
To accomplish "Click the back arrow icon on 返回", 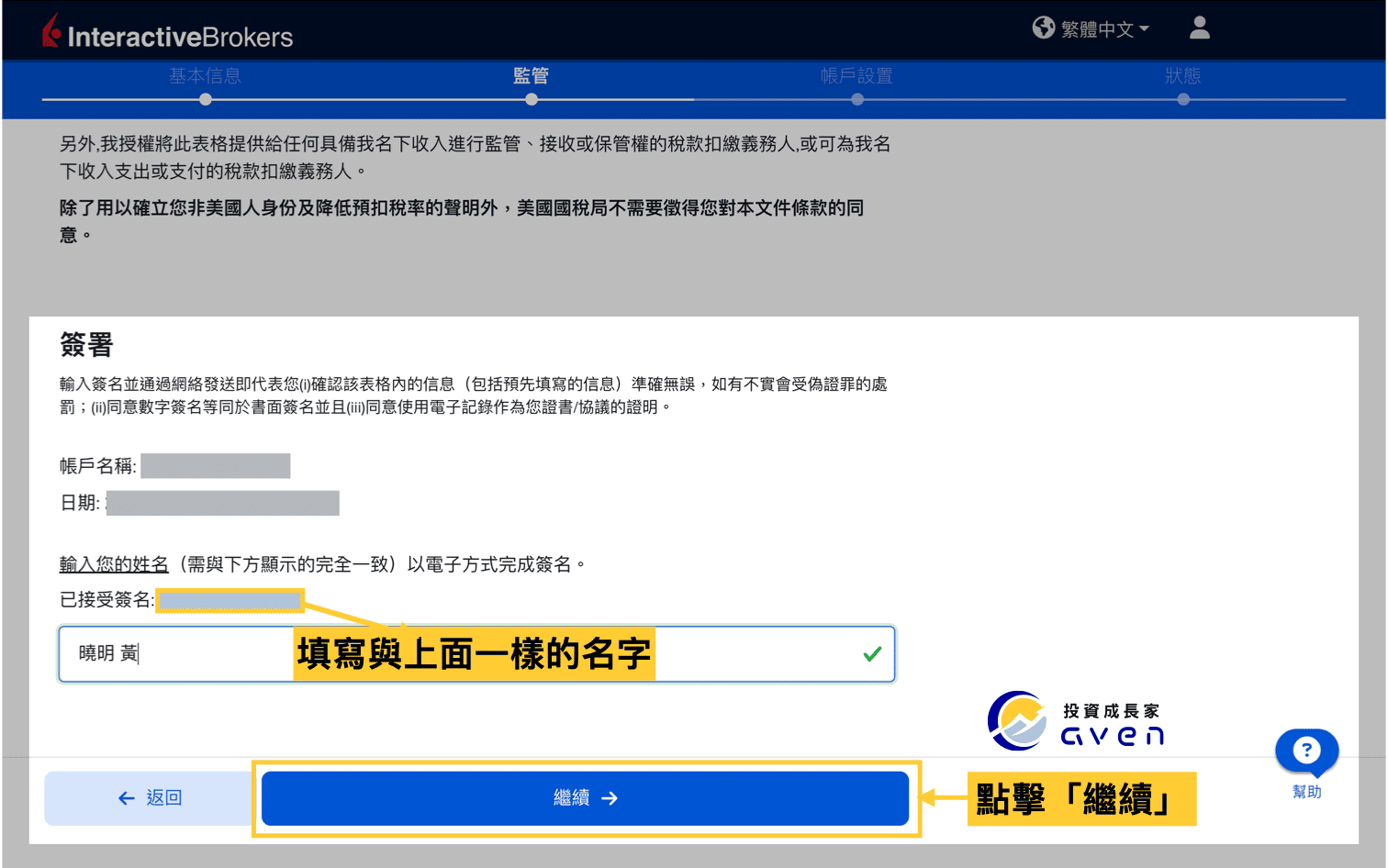I will coord(126,798).
